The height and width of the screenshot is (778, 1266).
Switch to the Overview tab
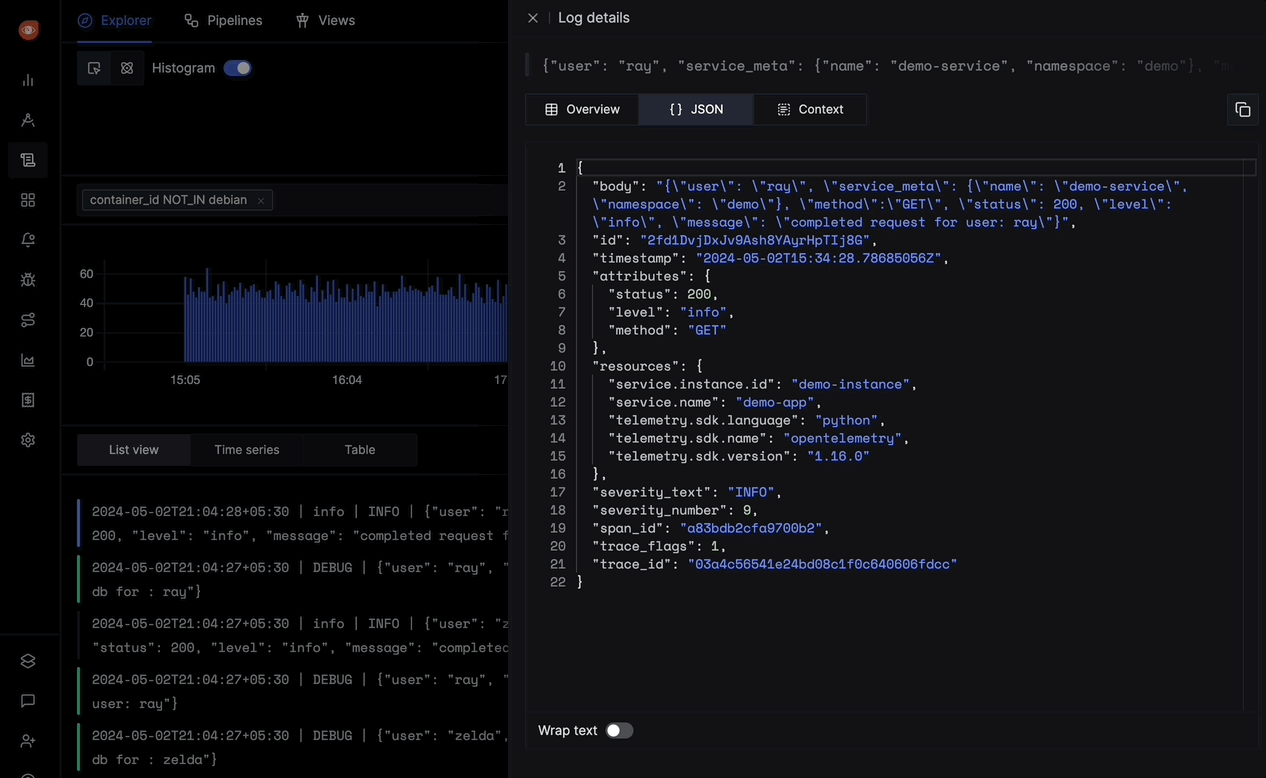coord(582,109)
